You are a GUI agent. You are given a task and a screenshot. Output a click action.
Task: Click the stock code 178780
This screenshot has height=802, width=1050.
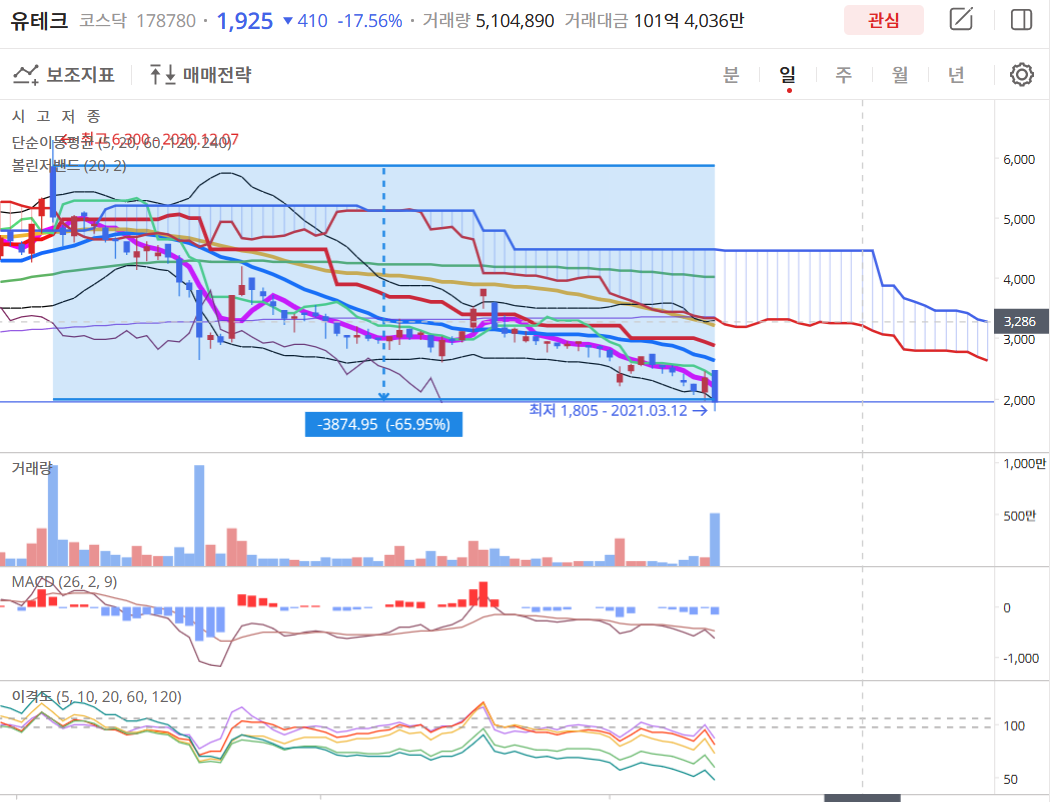[166, 21]
